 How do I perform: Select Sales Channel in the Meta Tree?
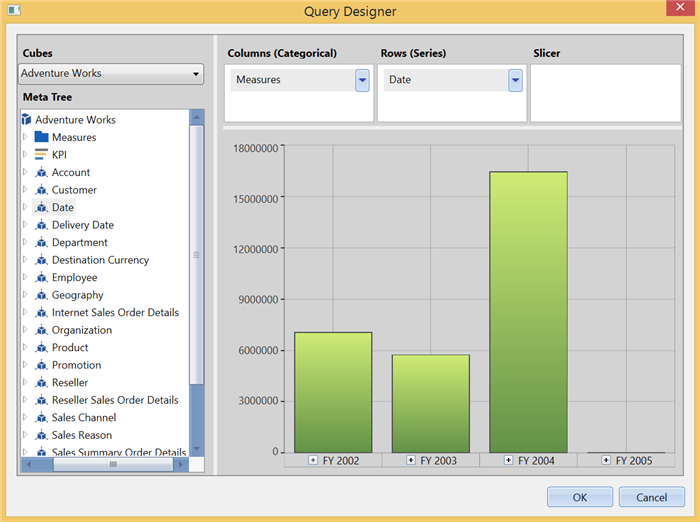[84, 418]
